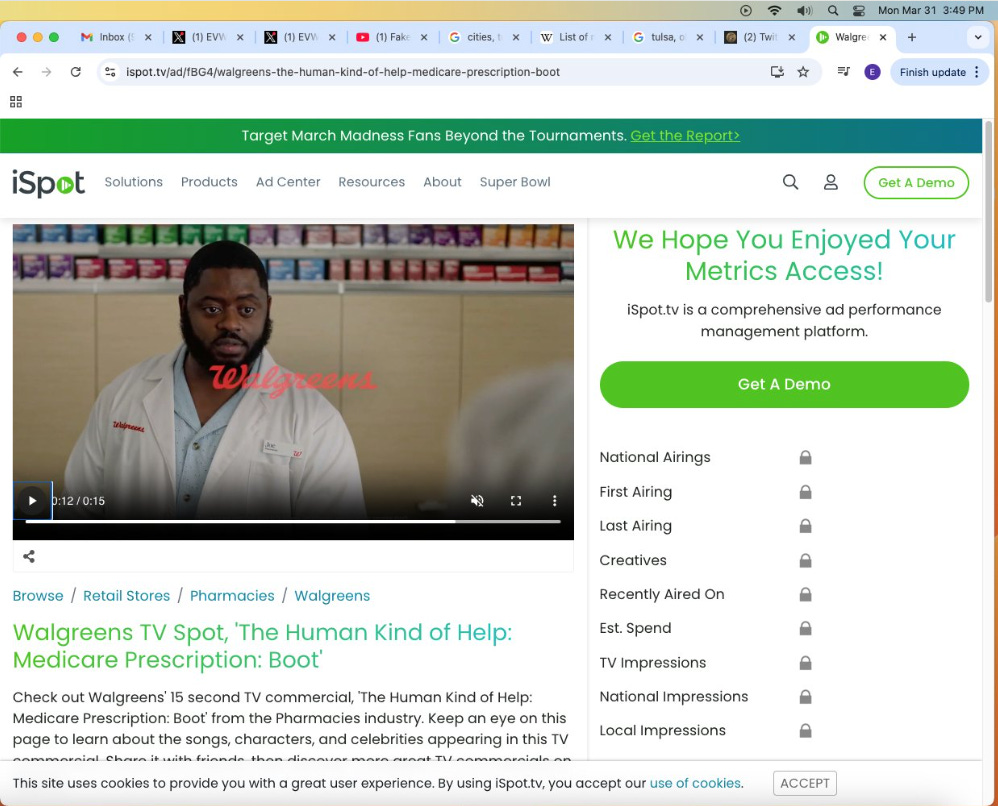The image size is (998, 806).
Task: Switch to the (2) Twit tab
Action: (x=760, y=37)
